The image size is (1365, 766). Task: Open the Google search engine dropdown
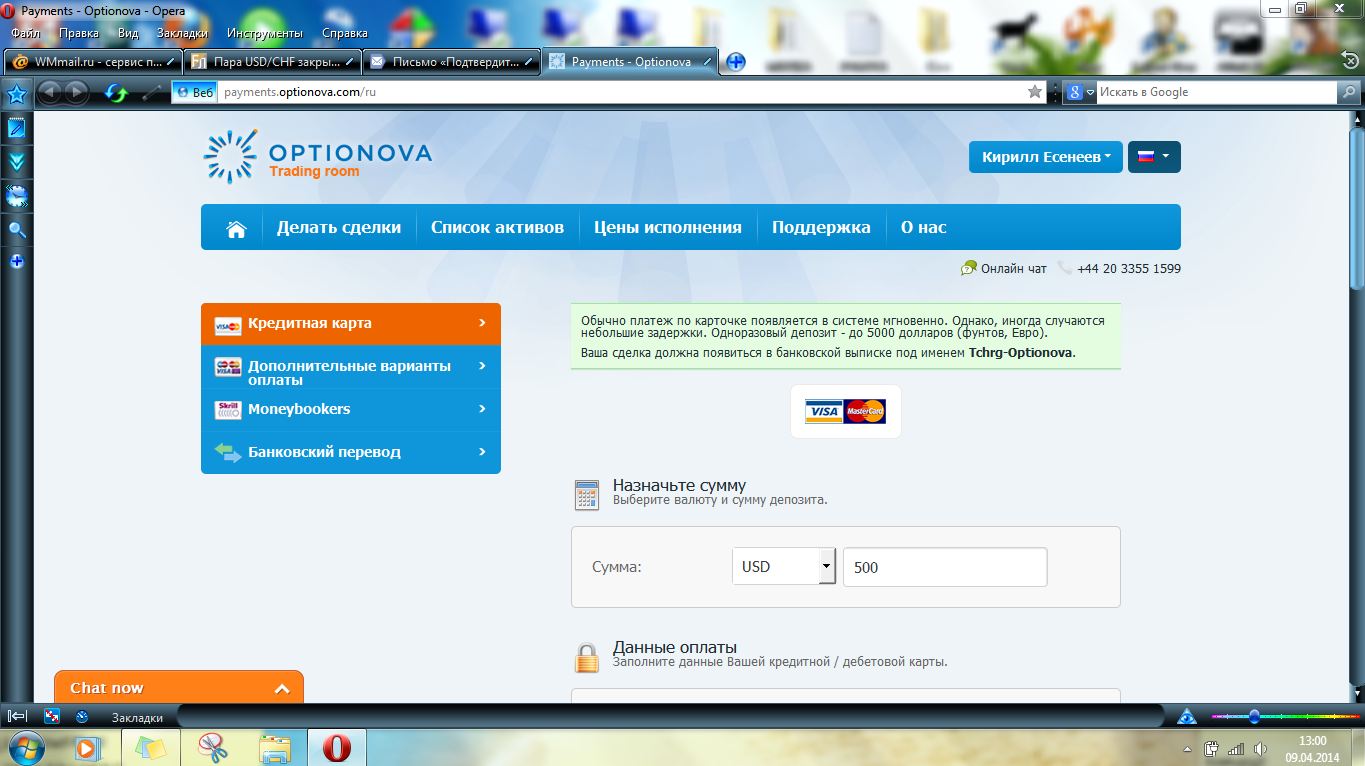tap(1081, 92)
